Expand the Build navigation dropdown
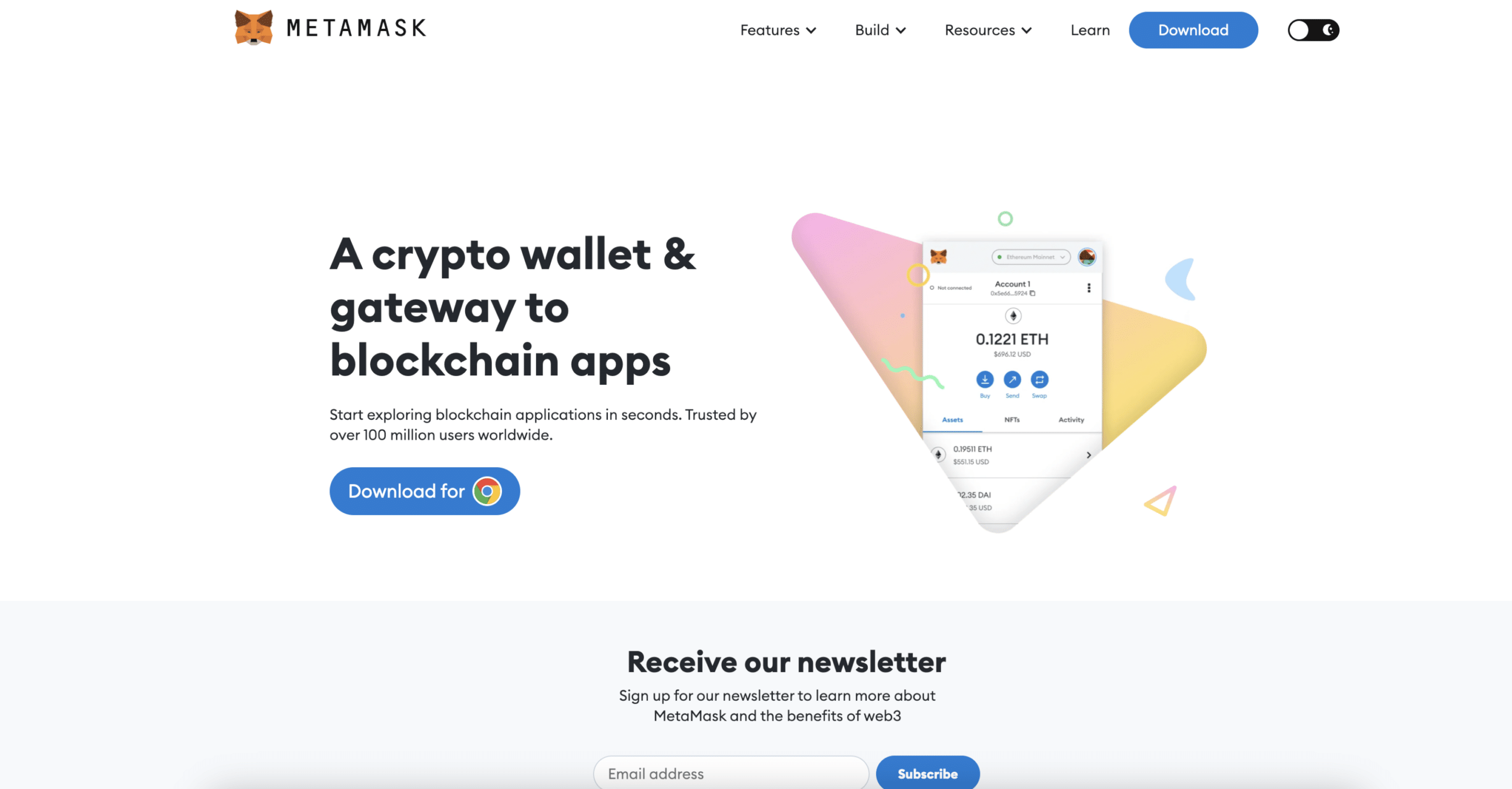Image resolution: width=1512 pixels, height=789 pixels. [879, 29]
